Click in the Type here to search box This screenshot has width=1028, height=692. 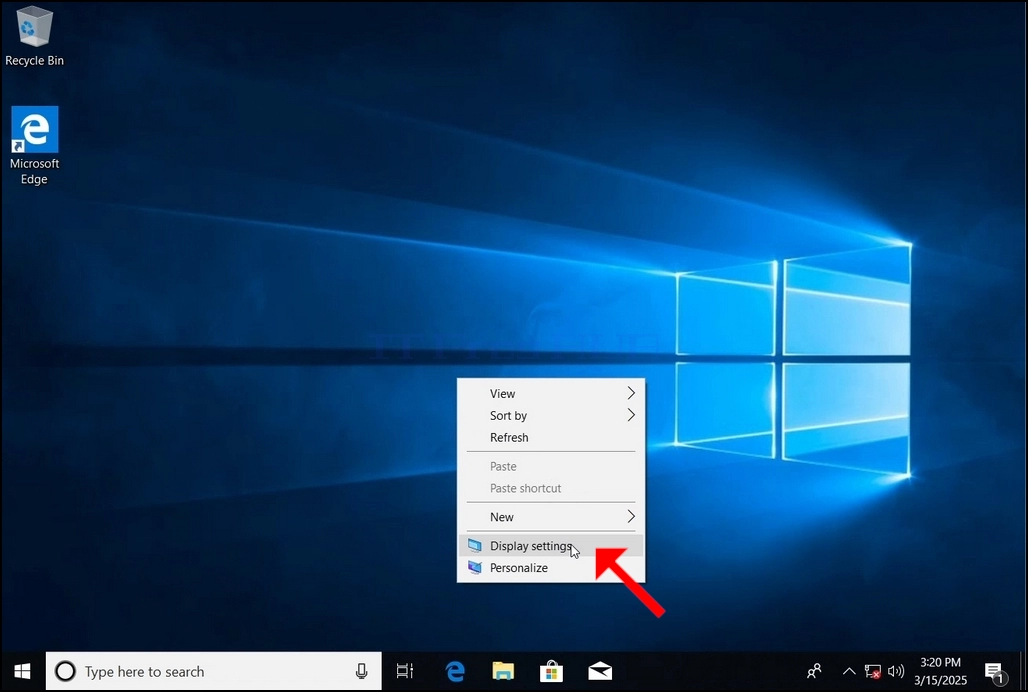[213, 671]
